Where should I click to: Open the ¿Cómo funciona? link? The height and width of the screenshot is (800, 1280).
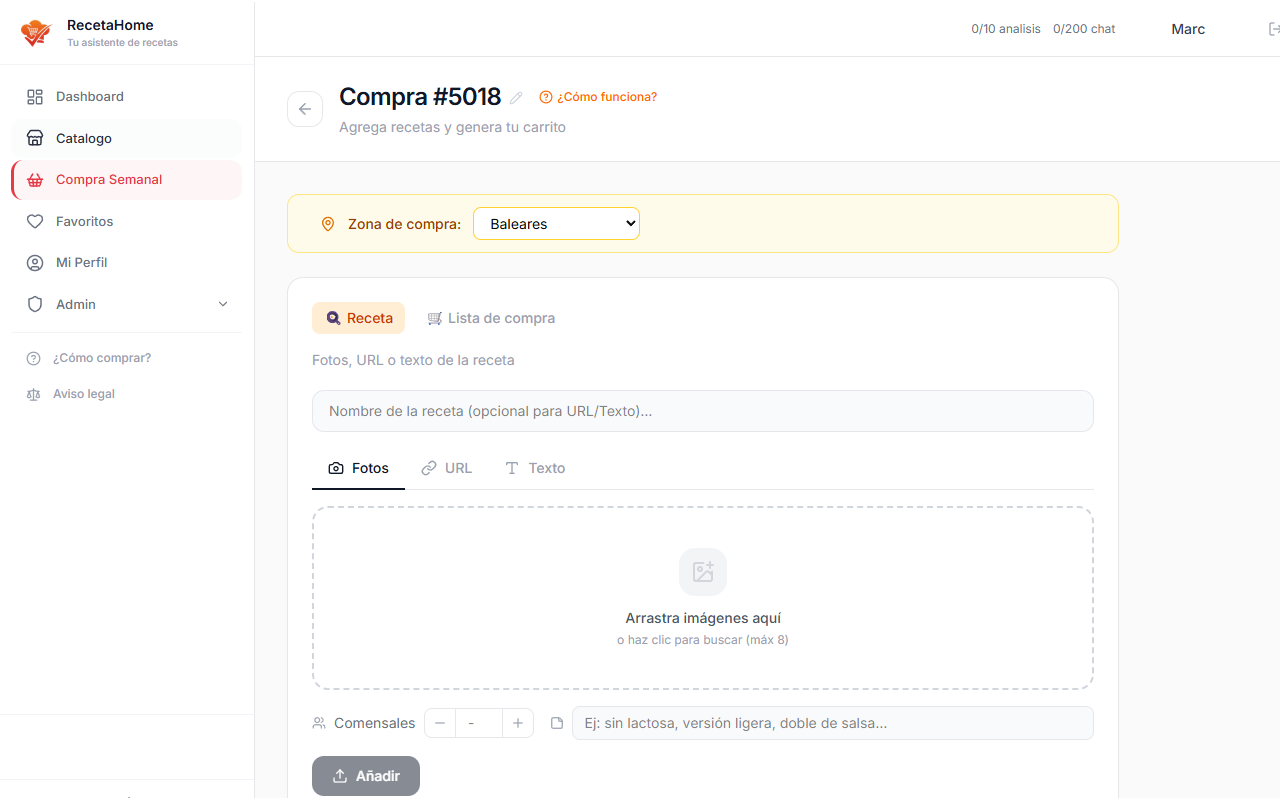[x=597, y=97]
